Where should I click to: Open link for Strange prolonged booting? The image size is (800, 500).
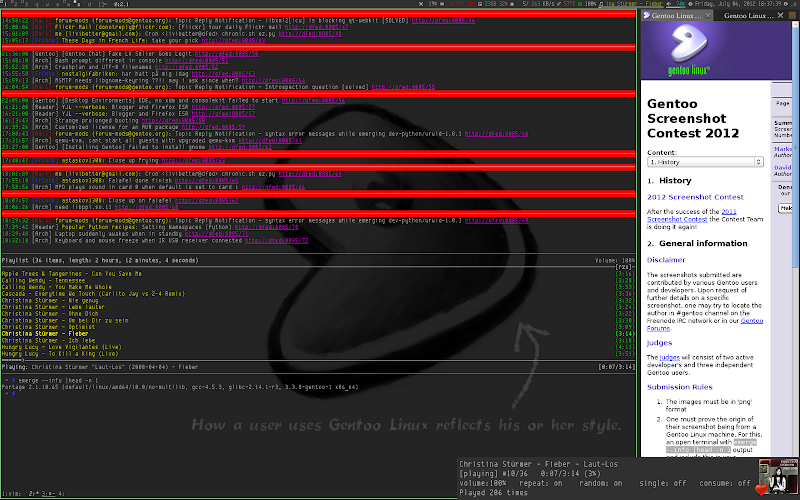(173, 120)
